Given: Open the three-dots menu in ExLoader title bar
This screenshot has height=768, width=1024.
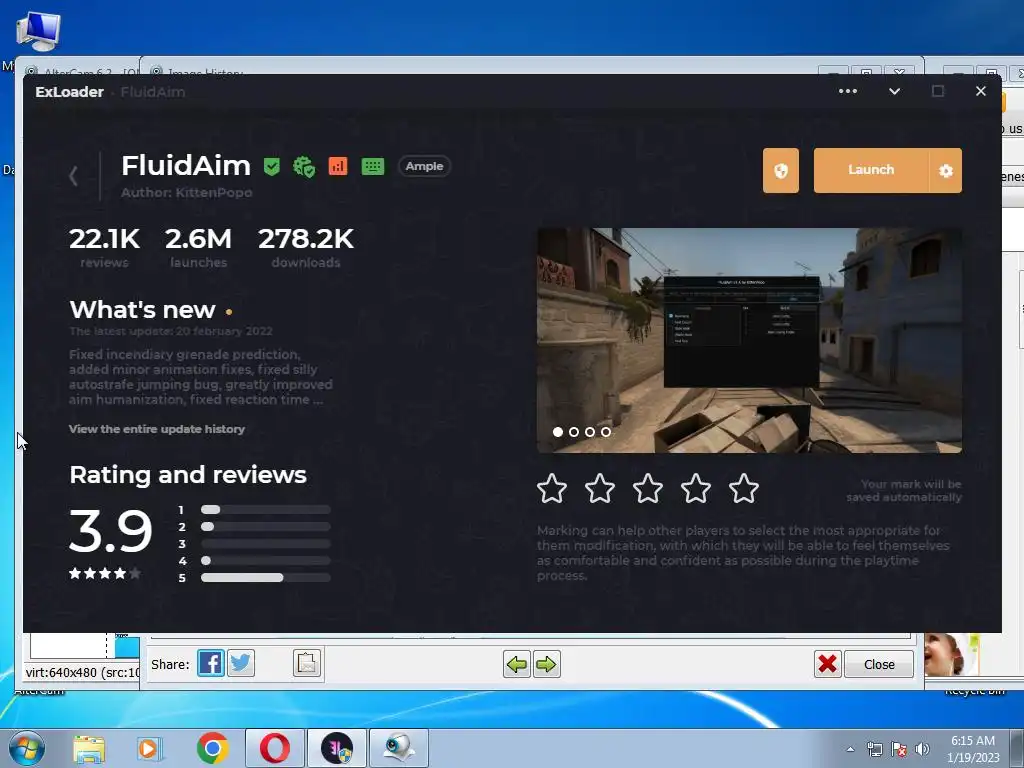Looking at the screenshot, I should point(848,91).
